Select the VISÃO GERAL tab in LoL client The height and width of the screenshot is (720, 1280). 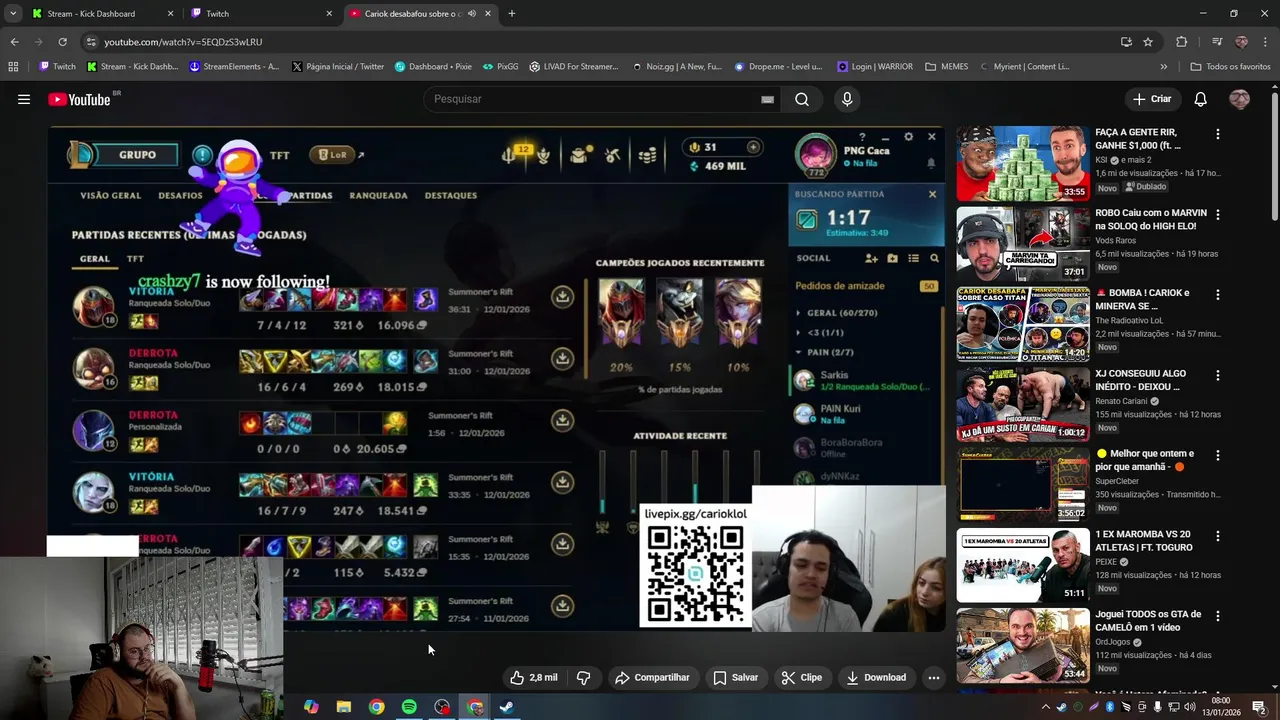tap(110, 195)
